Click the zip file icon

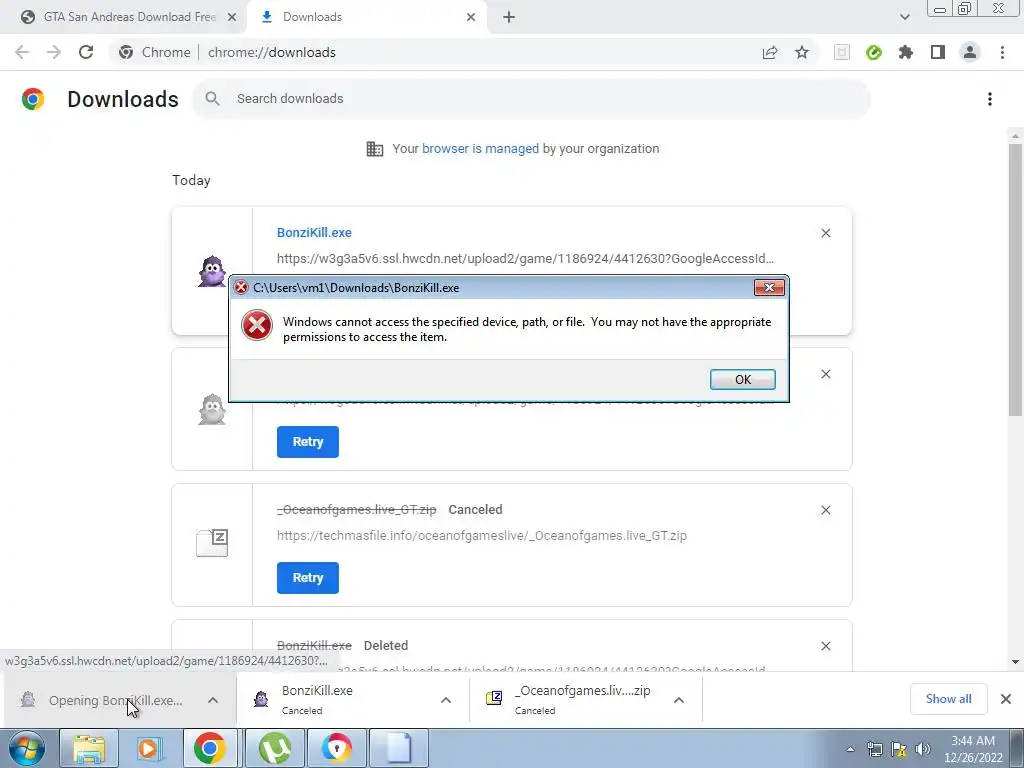(212, 543)
